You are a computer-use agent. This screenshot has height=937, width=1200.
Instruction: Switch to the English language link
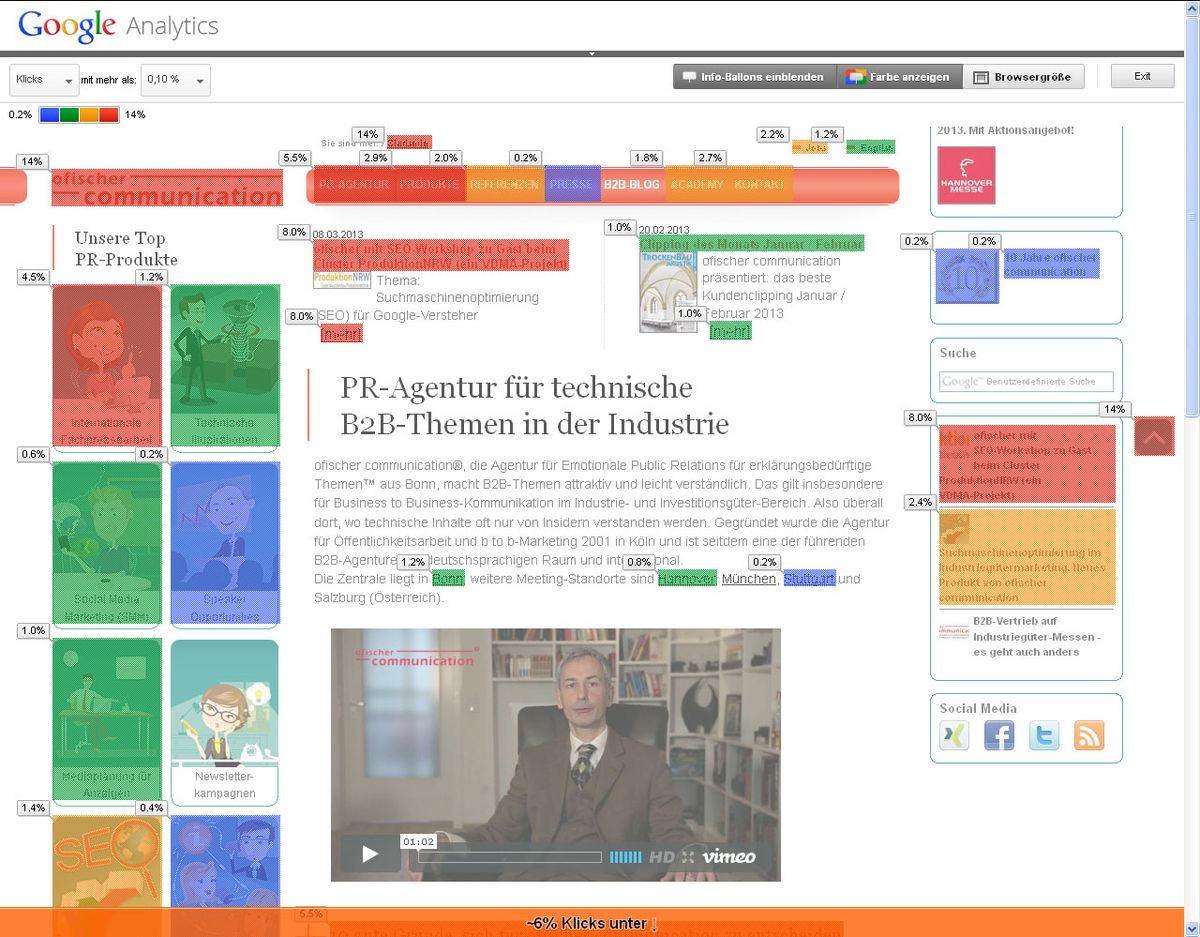coord(870,148)
